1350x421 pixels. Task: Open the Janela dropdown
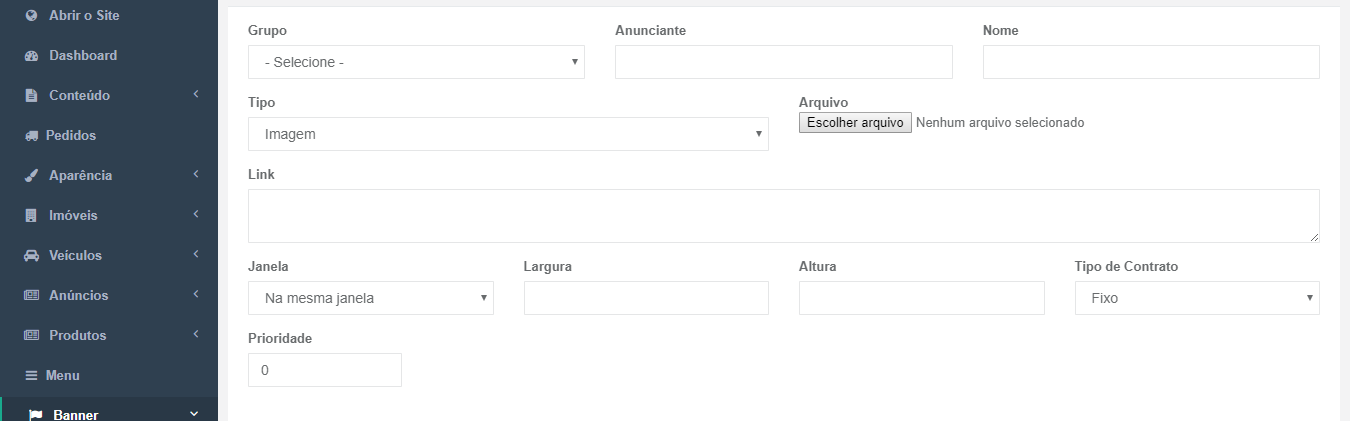coord(371,298)
